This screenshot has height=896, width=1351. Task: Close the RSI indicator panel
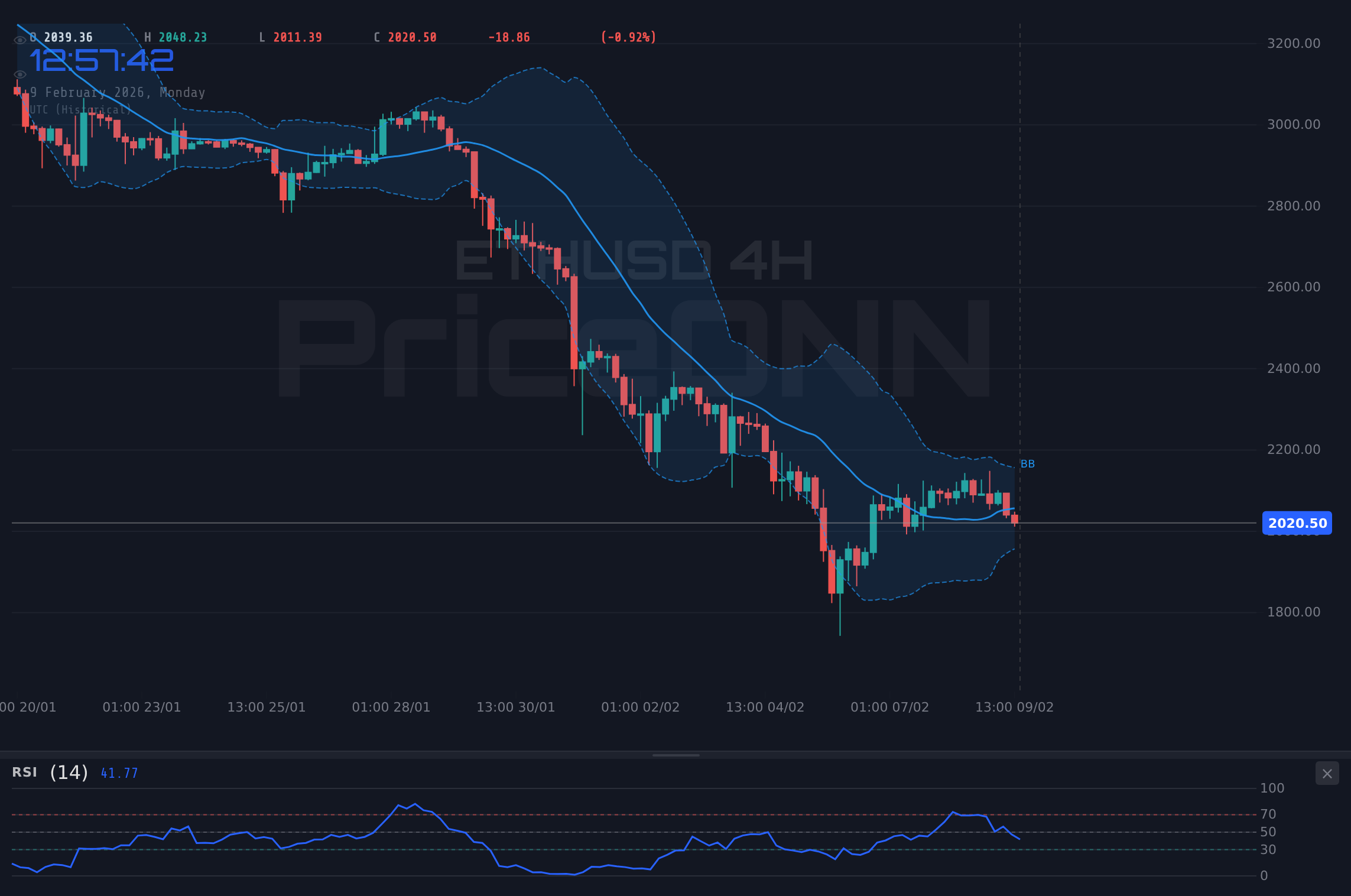click(x=1327, y=773)
